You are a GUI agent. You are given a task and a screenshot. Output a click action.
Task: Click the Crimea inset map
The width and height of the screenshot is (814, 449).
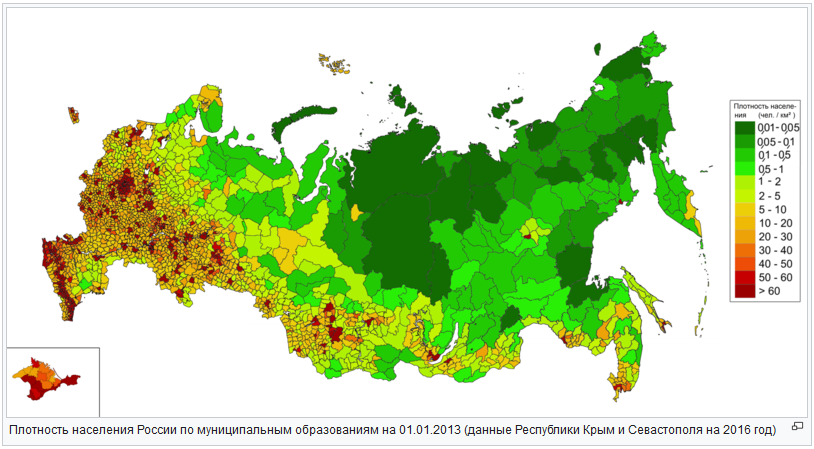coord(46,379)
